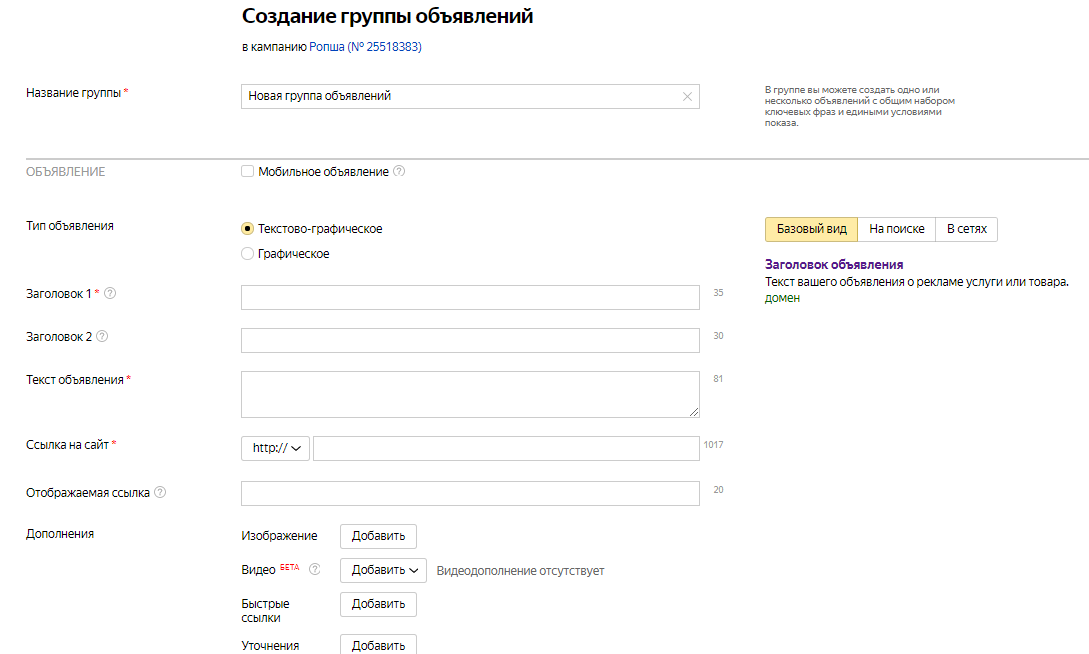Switch to Базовый вид preview tab
1089x654 pixels.
click(811, 229)
